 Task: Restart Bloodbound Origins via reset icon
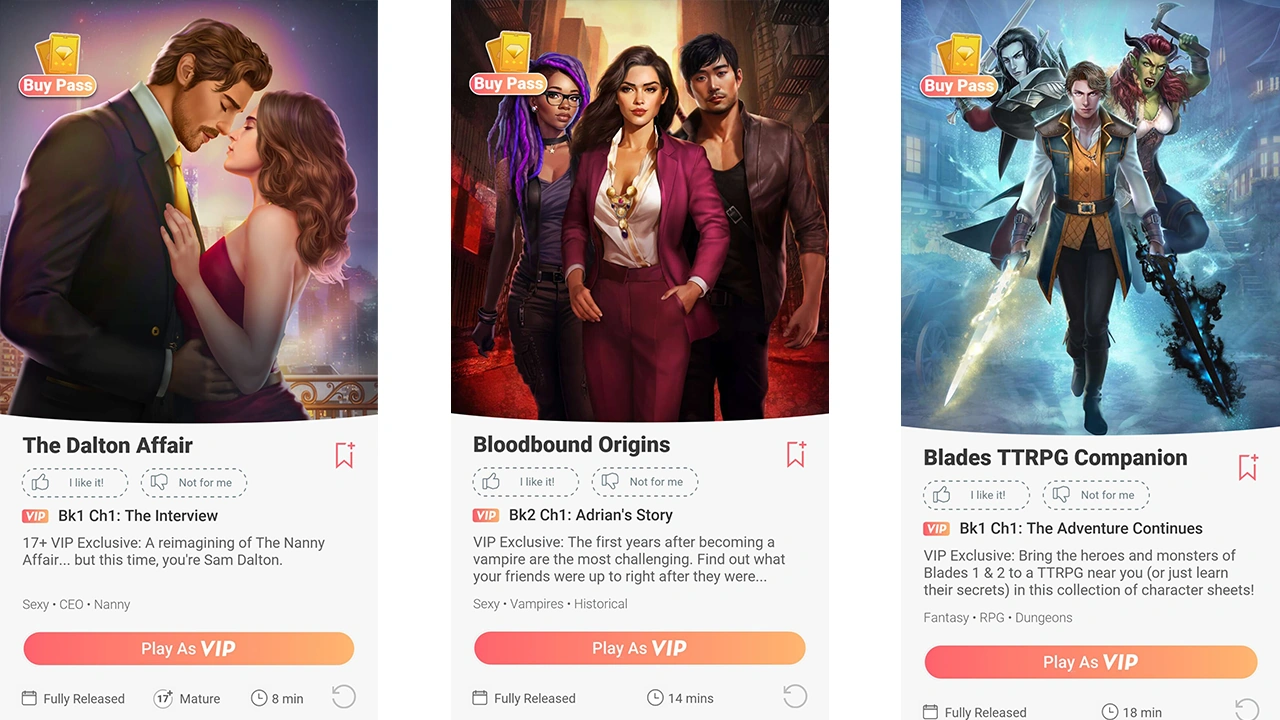tap(795, 696)
